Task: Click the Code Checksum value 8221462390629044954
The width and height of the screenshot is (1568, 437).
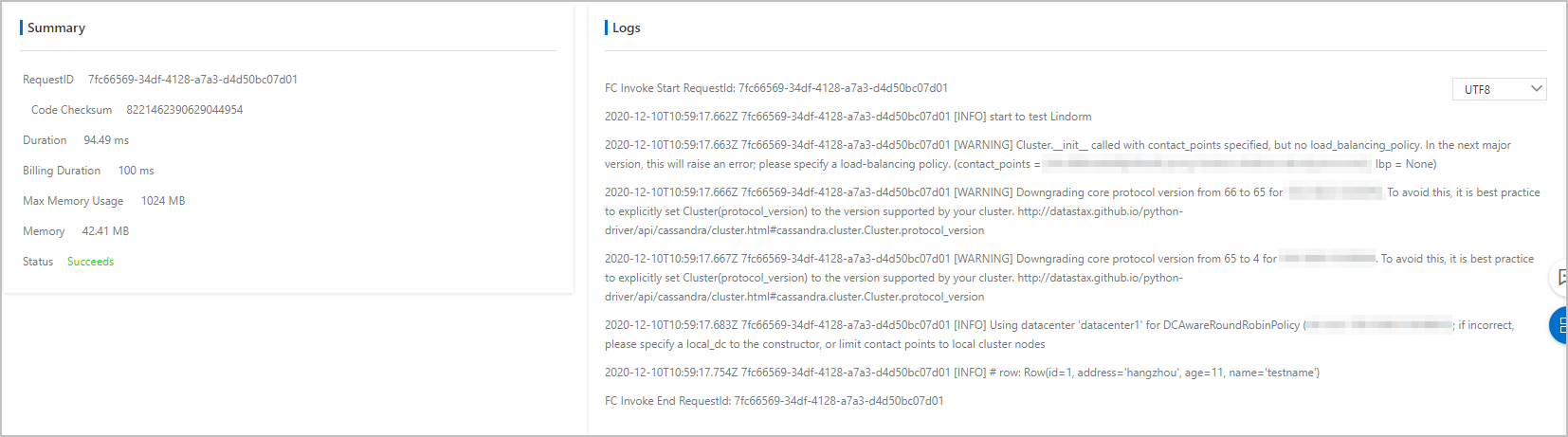Action: [184, 110]
